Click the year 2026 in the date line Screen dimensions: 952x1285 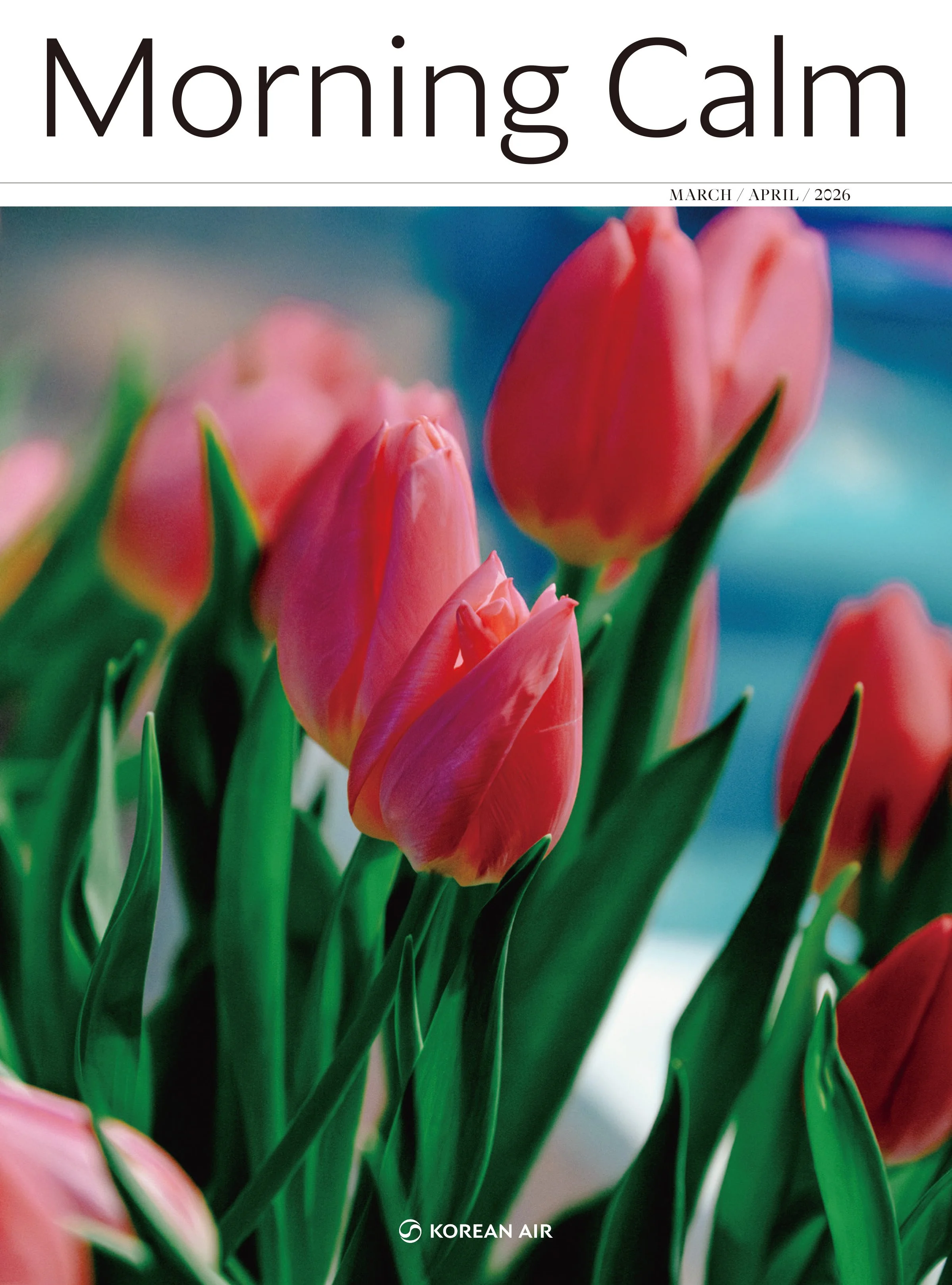click(832, 195)
